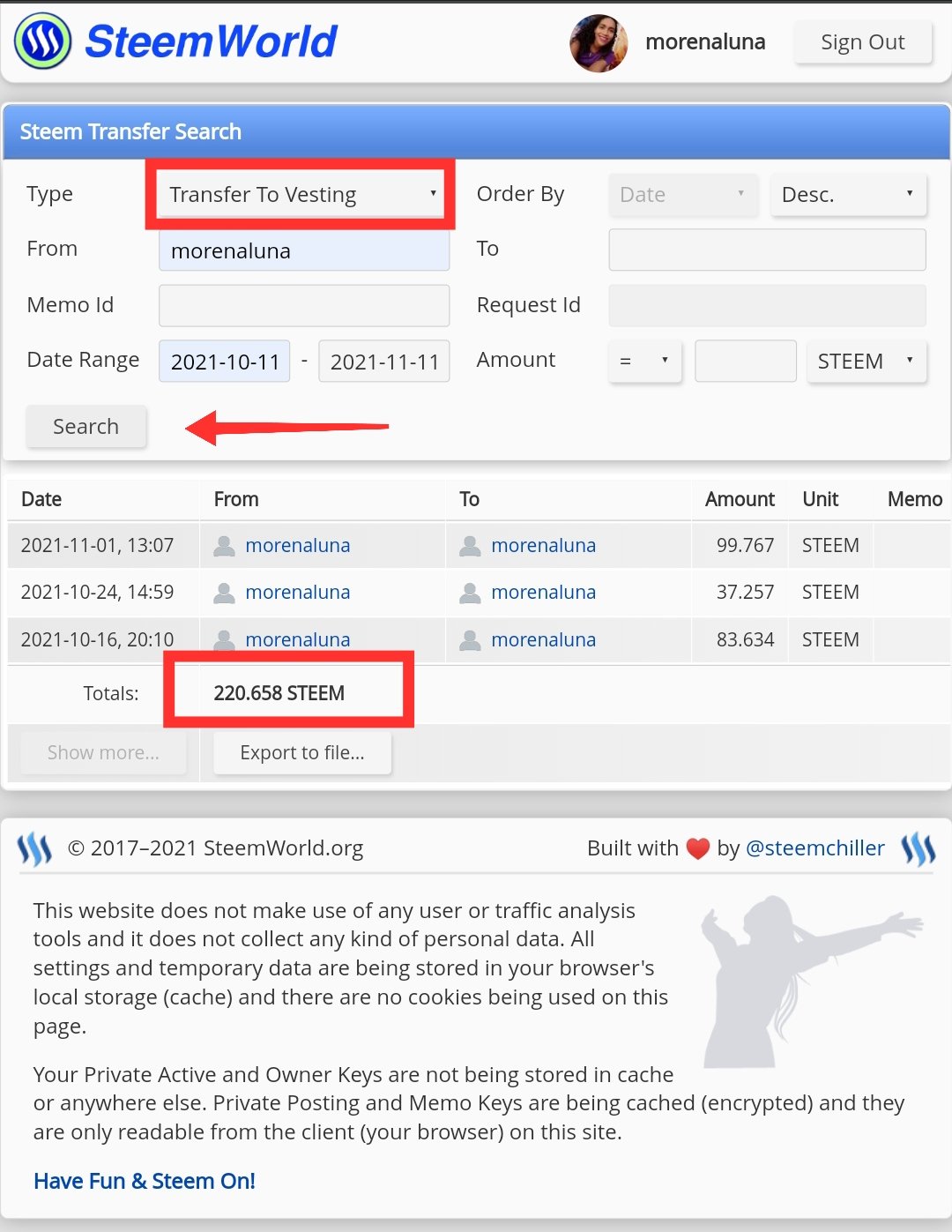The image size is (952, 1232).
Task: Open From morenaluna link in 2021-10-16 row
Action: tap(298, 640)
